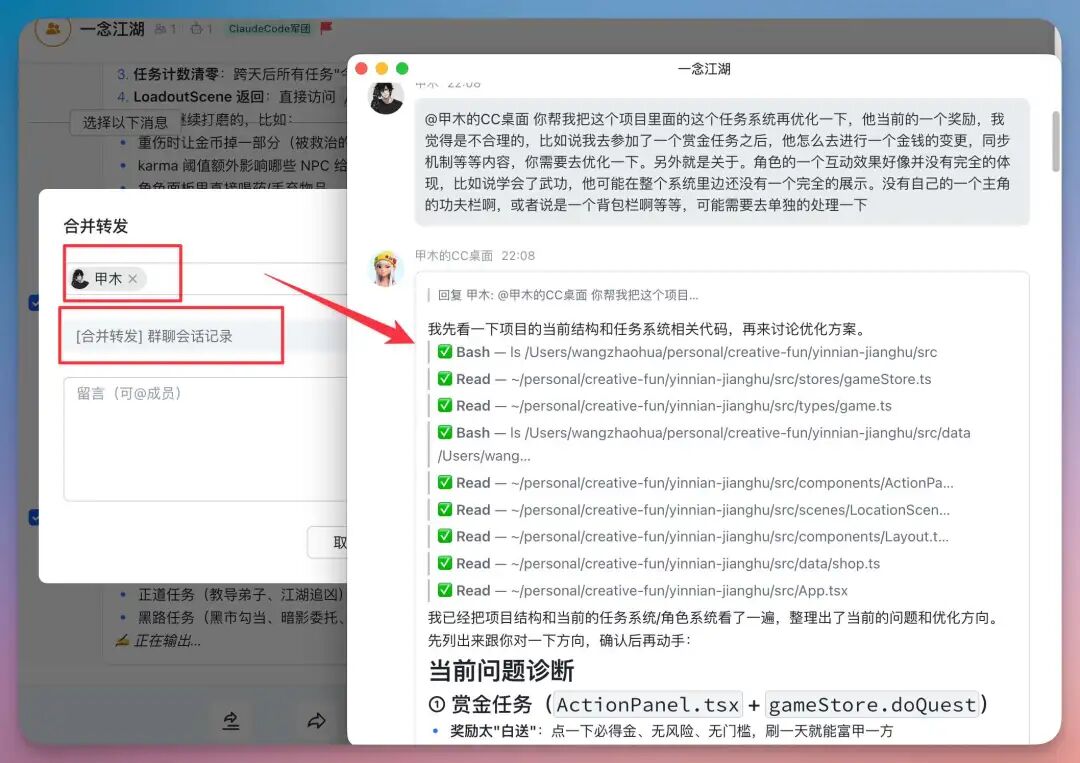Select the Read scenes/LocationScen... row
The width and height of the screenshot is (1080, 763).
tap(694, 510)
